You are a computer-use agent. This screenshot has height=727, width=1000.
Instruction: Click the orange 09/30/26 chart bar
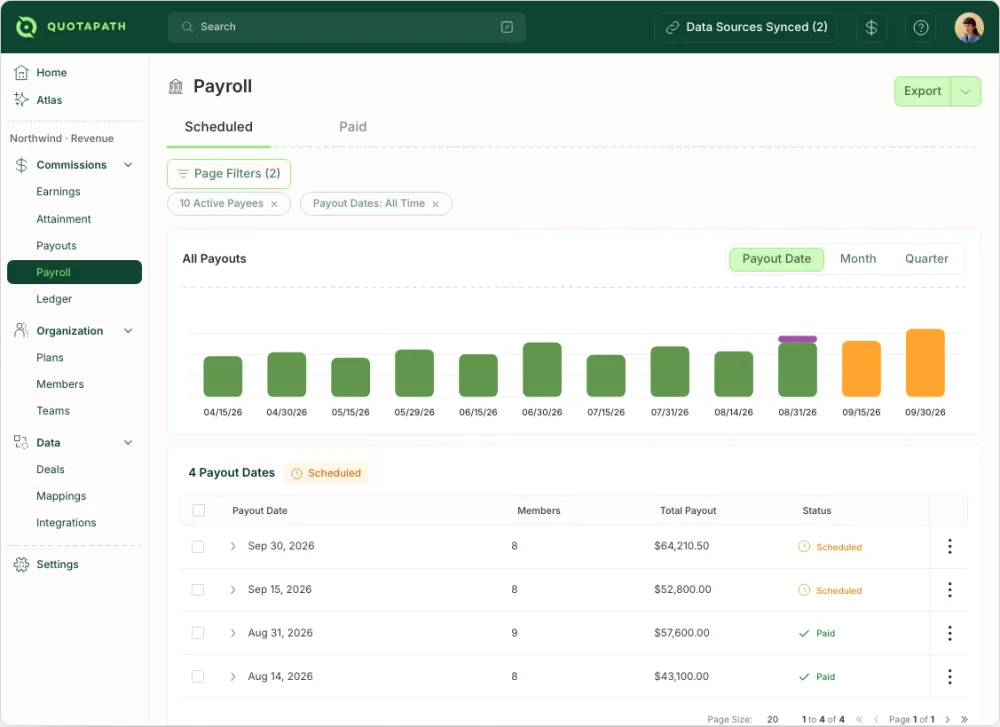click(x=925, y=363)
